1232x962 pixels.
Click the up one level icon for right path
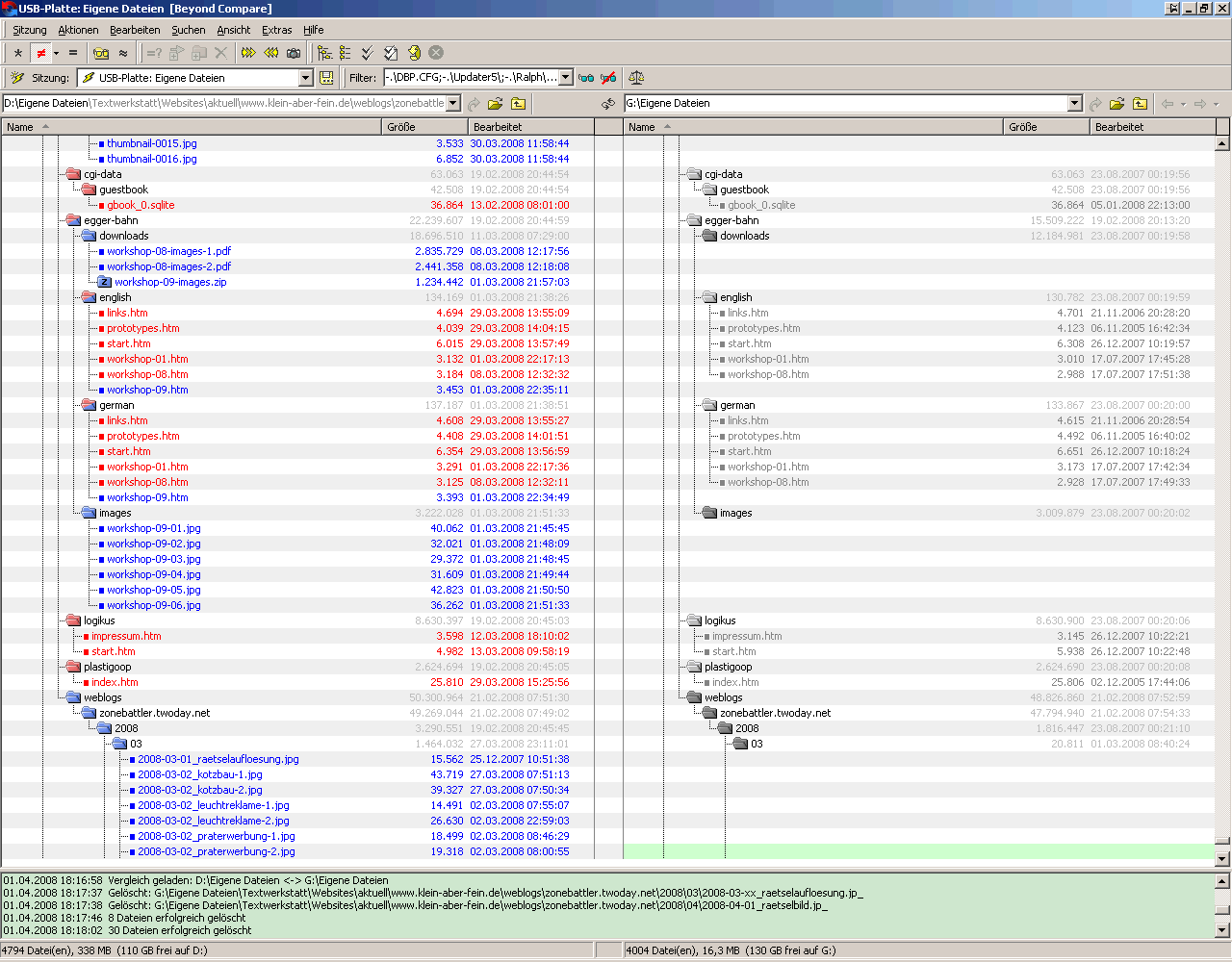pyautogui.click(x=1140, y=103)
